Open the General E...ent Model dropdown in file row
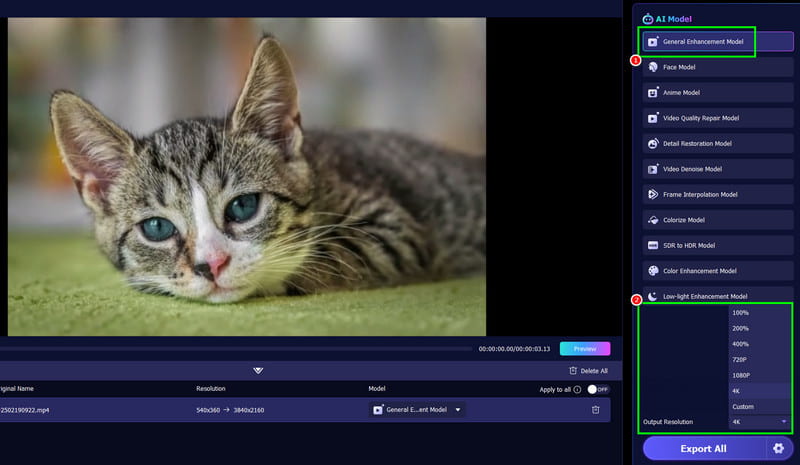The width and height of the screenshot is (800, 465). point(417,410)
